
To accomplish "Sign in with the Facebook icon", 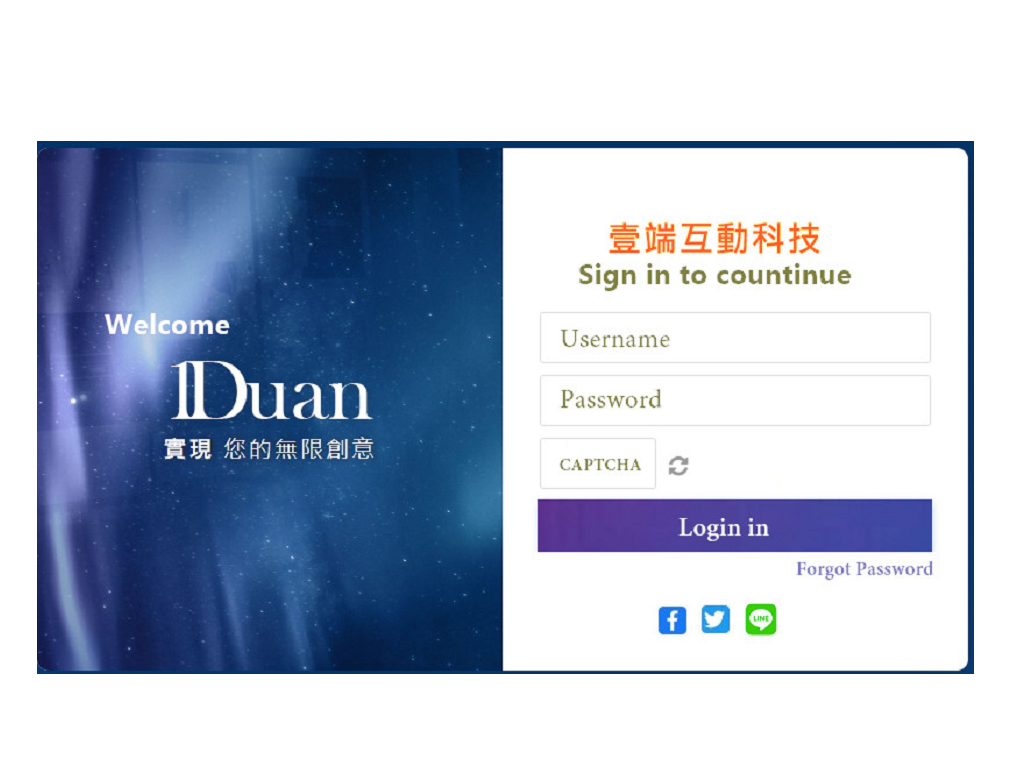I will pos(672,620).
